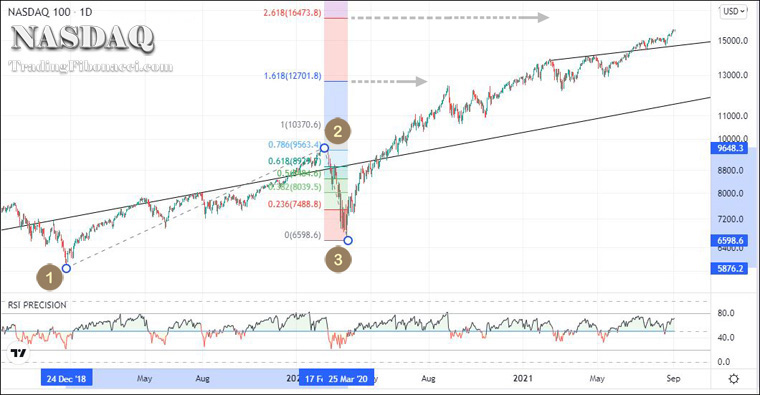
Task: Click the RSI 80.0 axis value
Action: point(726,314)
